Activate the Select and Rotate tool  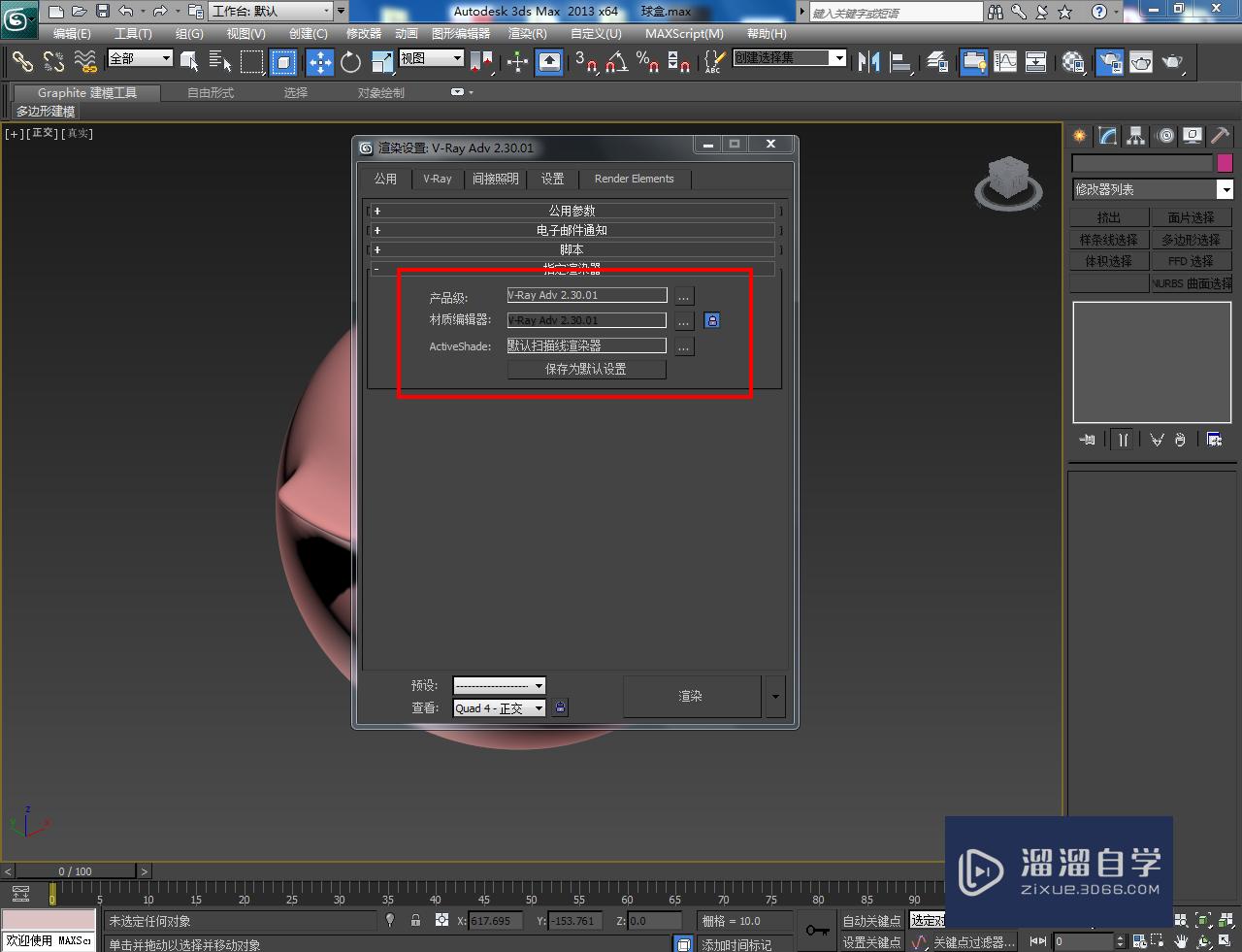point(350,62)
